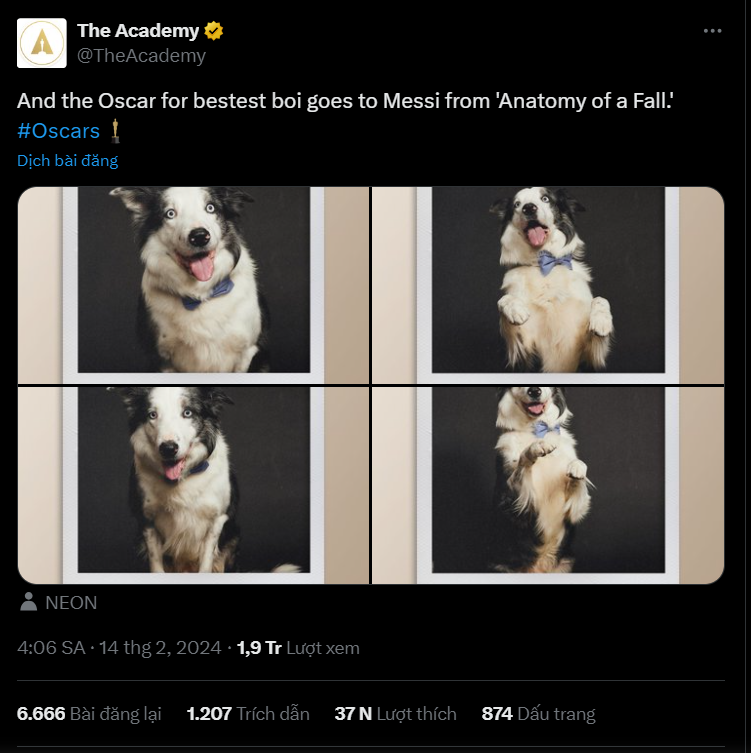Image resolution: width=751 pixels, height=753 pixels.
Task: Click the tagged person icon beside NEON
Action: click(x=28, y=602)
